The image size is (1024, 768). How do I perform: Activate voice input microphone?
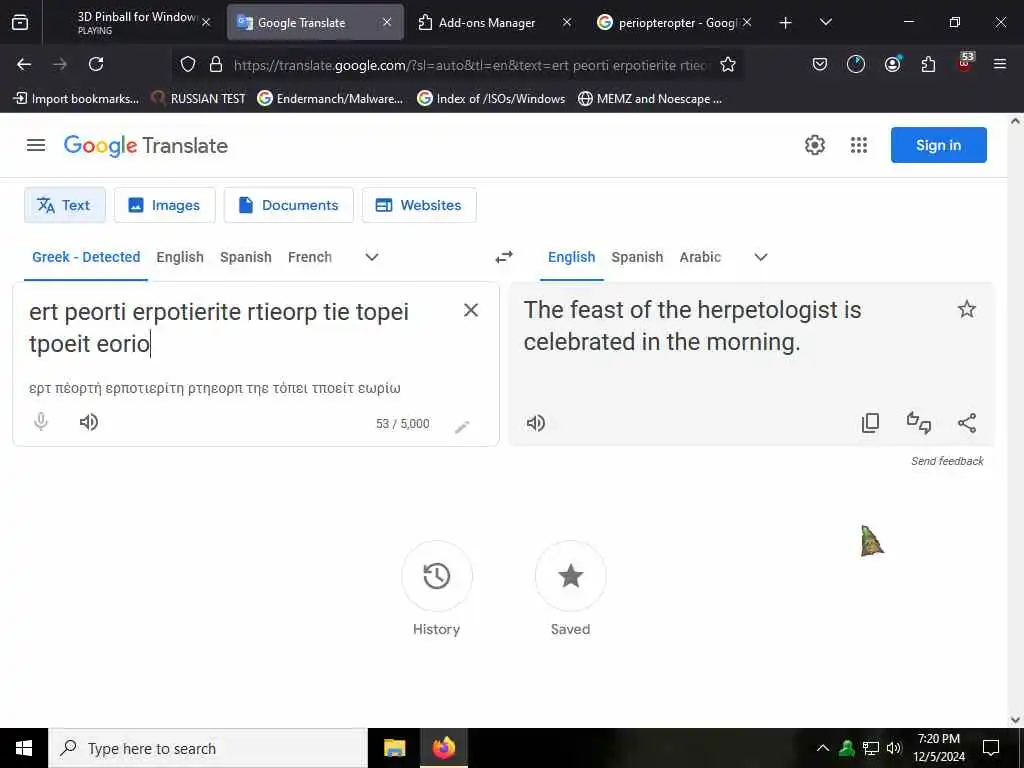coord(41,422)
